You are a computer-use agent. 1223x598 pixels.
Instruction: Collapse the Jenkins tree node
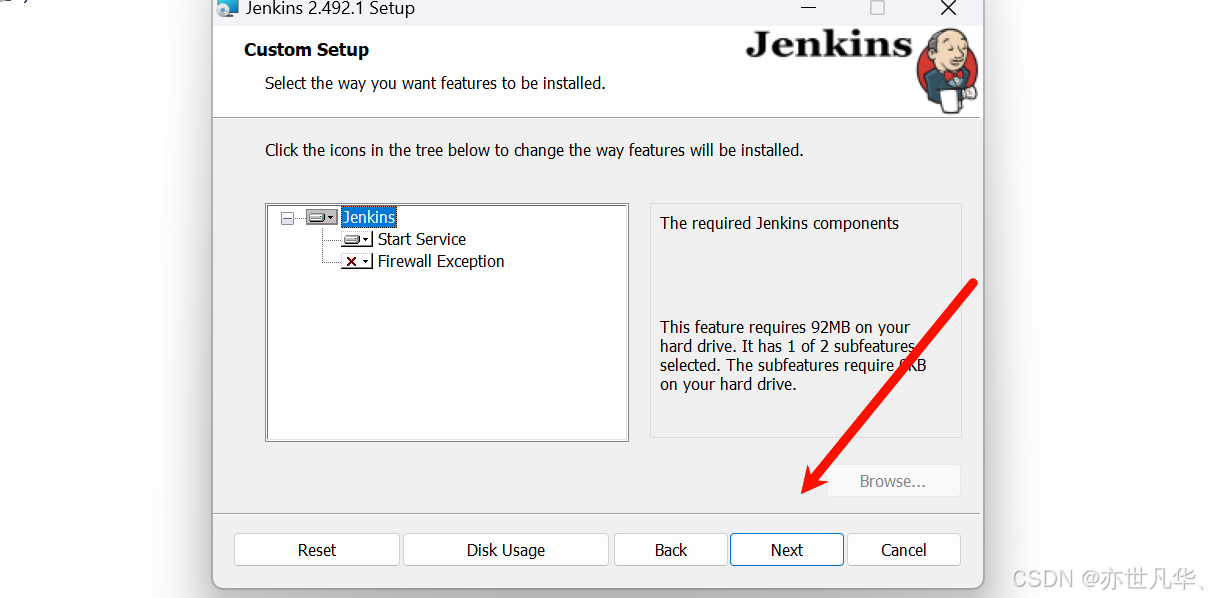coord(288,217)
